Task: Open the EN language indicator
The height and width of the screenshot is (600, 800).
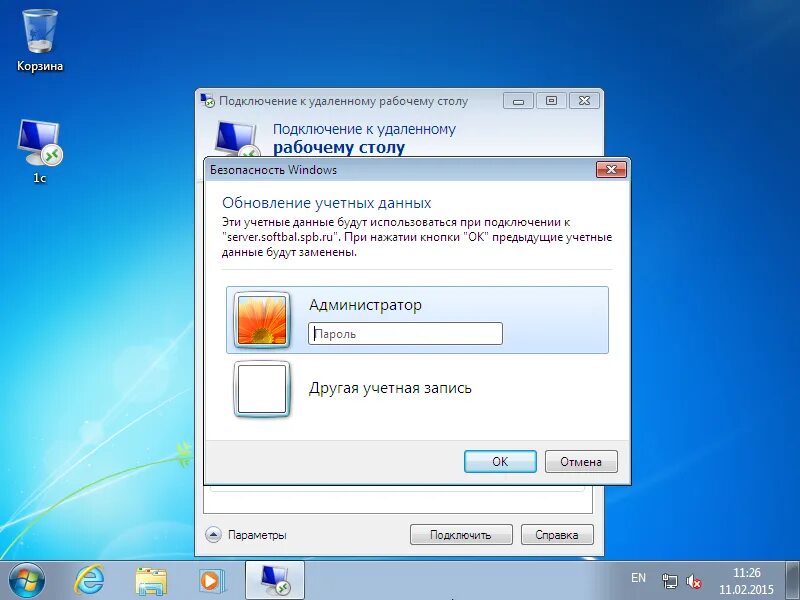Action: (x=638, y=578)
